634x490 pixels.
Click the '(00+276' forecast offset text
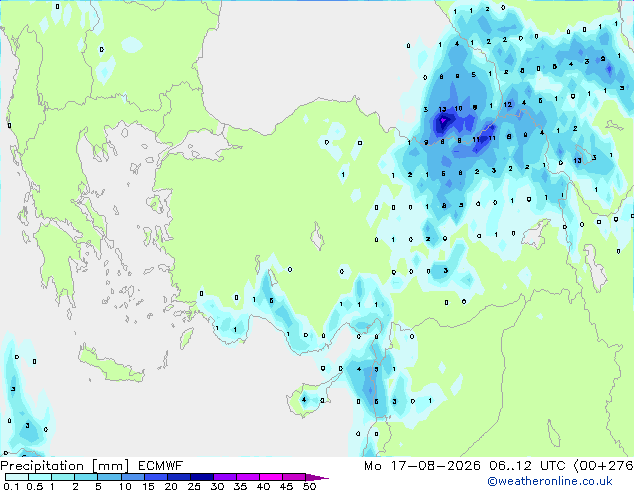coord(603,466)
